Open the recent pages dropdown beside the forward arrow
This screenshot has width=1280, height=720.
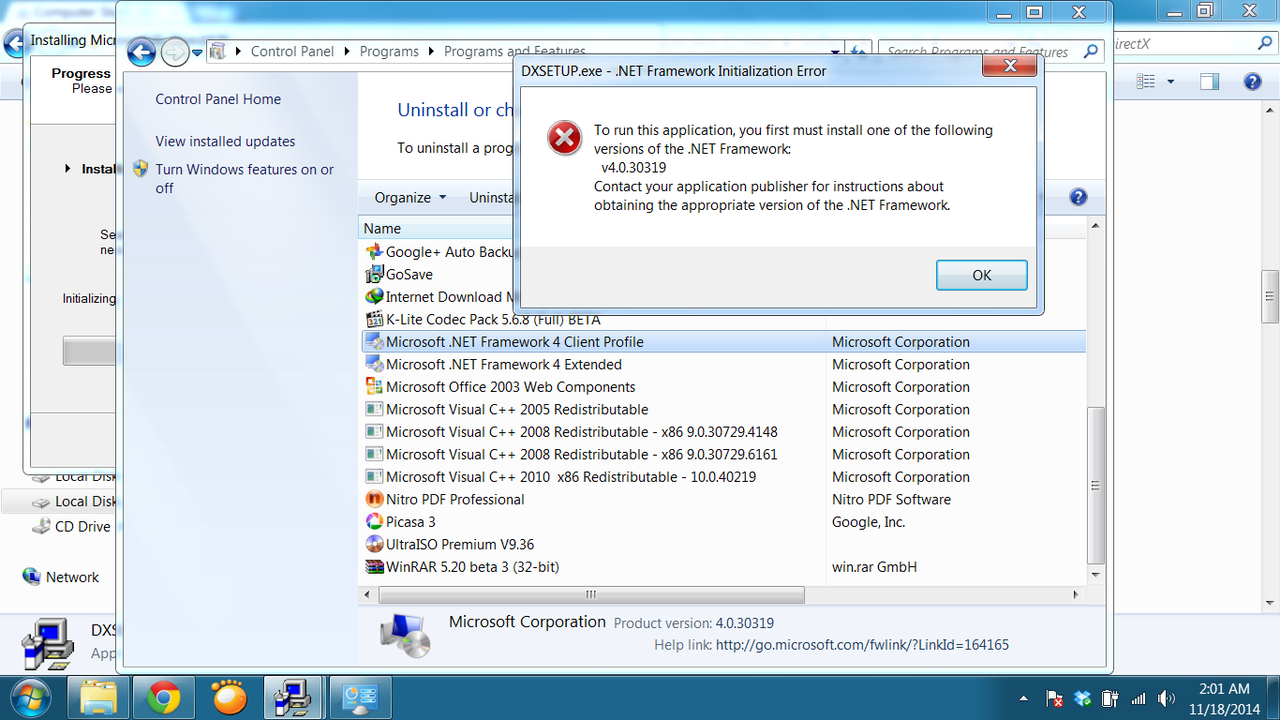click(197, 52)
